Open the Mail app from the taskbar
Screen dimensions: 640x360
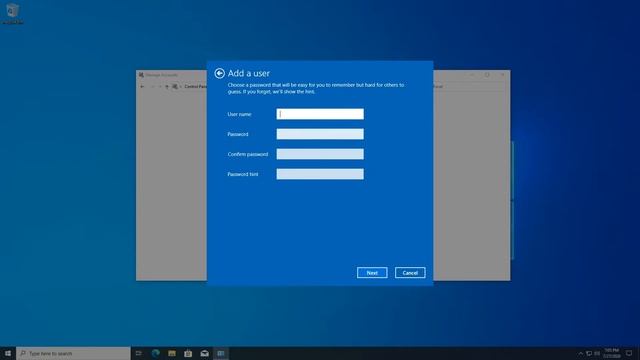click(x=204, y=353)
